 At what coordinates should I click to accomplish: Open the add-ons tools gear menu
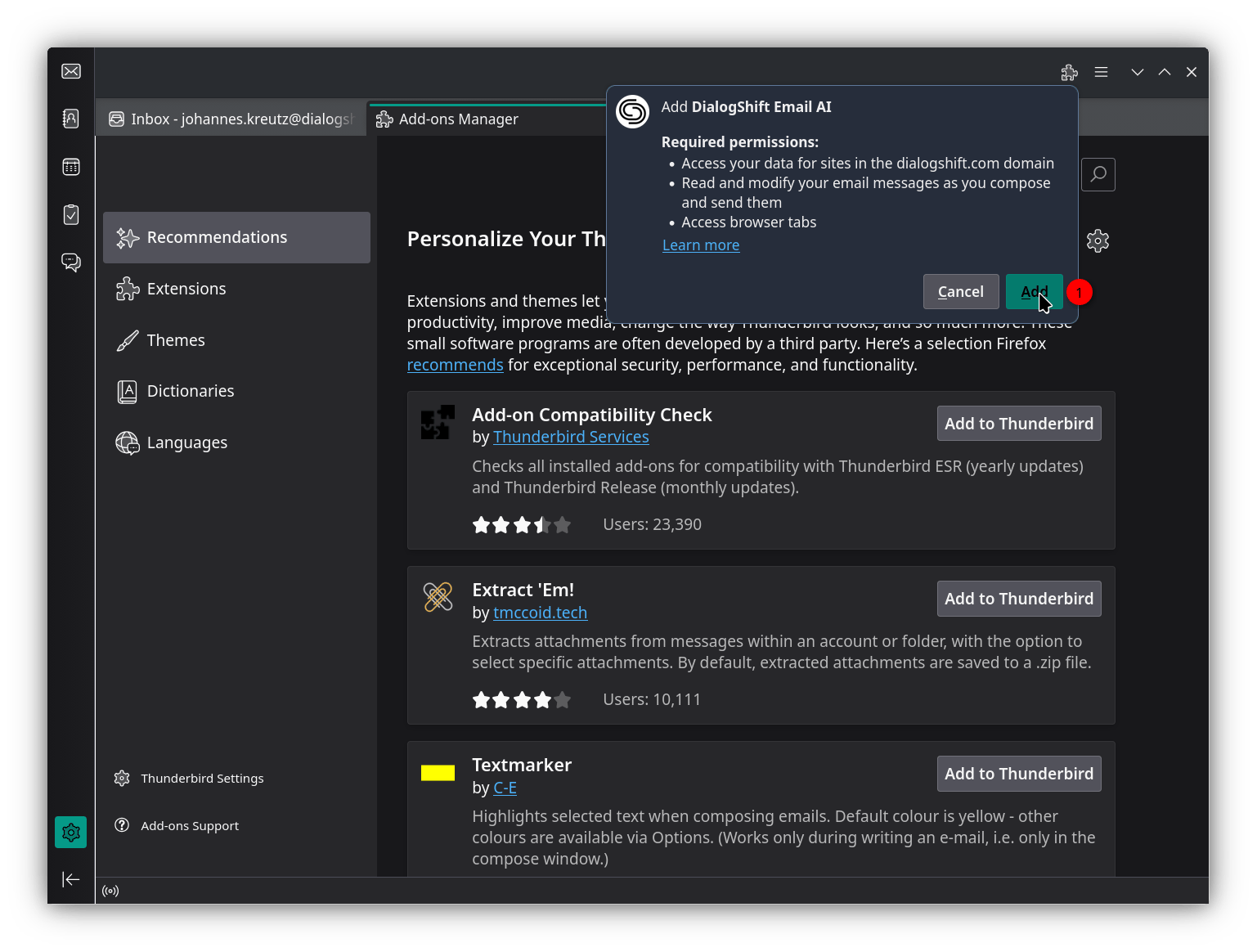pyautogui.click(x=1098, y=240)
